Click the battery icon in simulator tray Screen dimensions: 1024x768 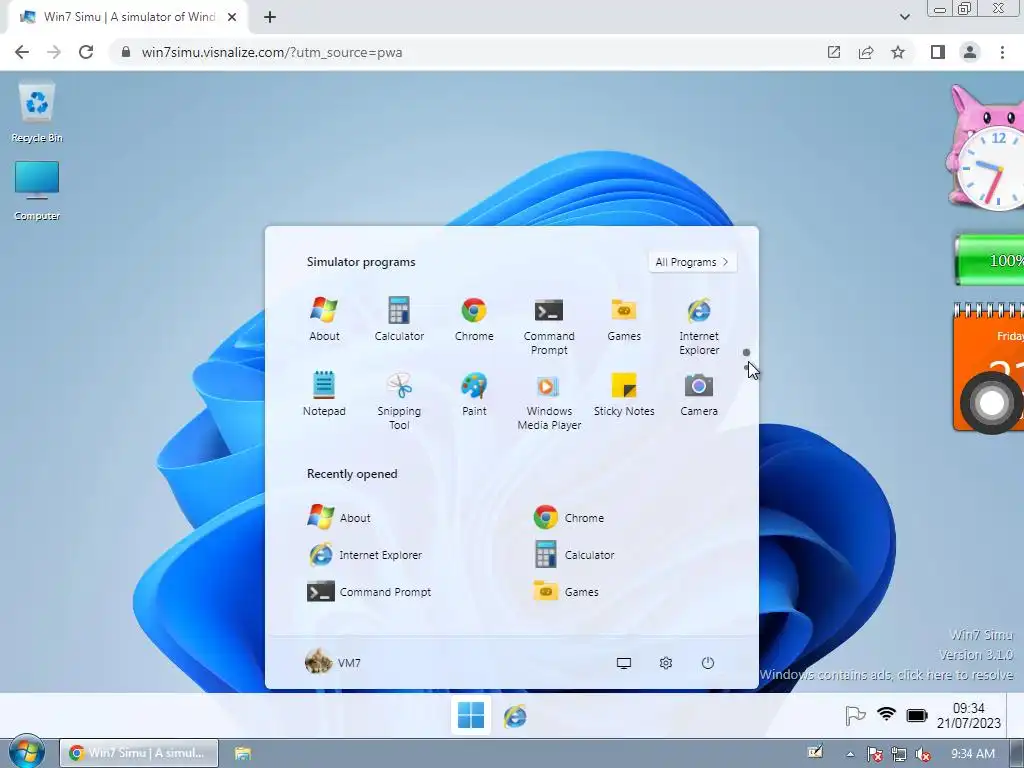(917, 715)
